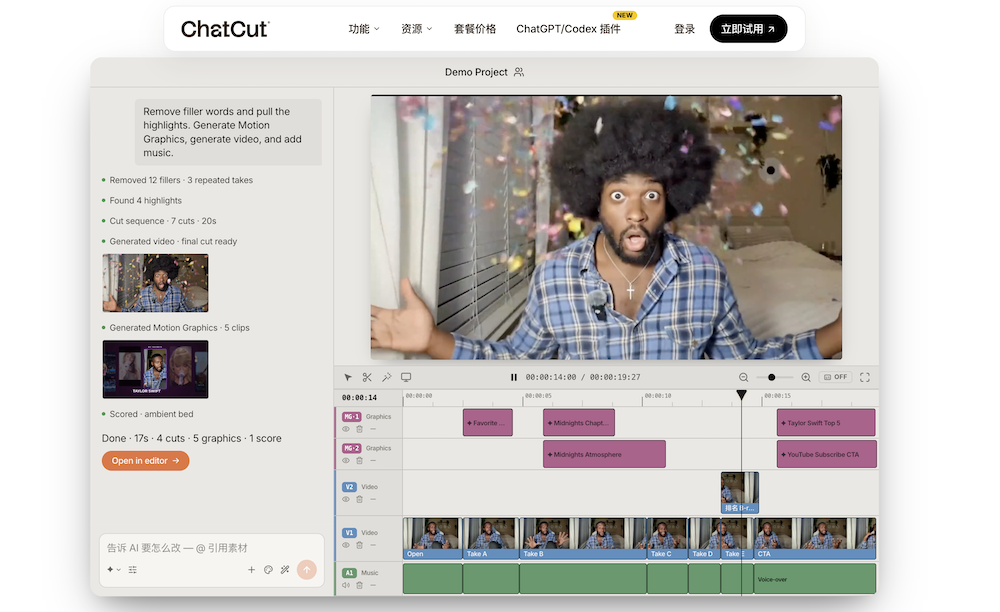Click the collaborators icon beside Demo Project
This screenshot has width=1000, height=612.
tap(519, 72)
